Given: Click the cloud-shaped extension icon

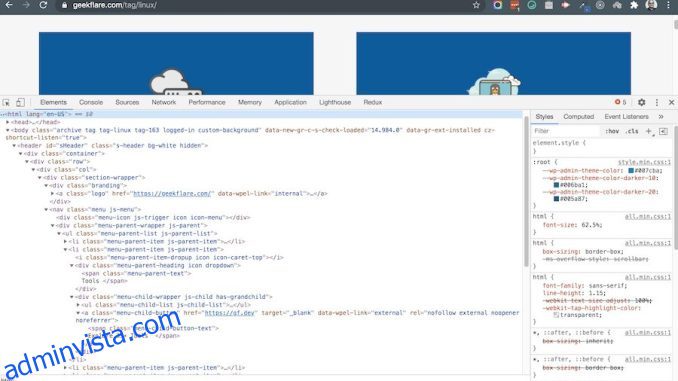Looking at the screenshot, I should click(617, 5).
